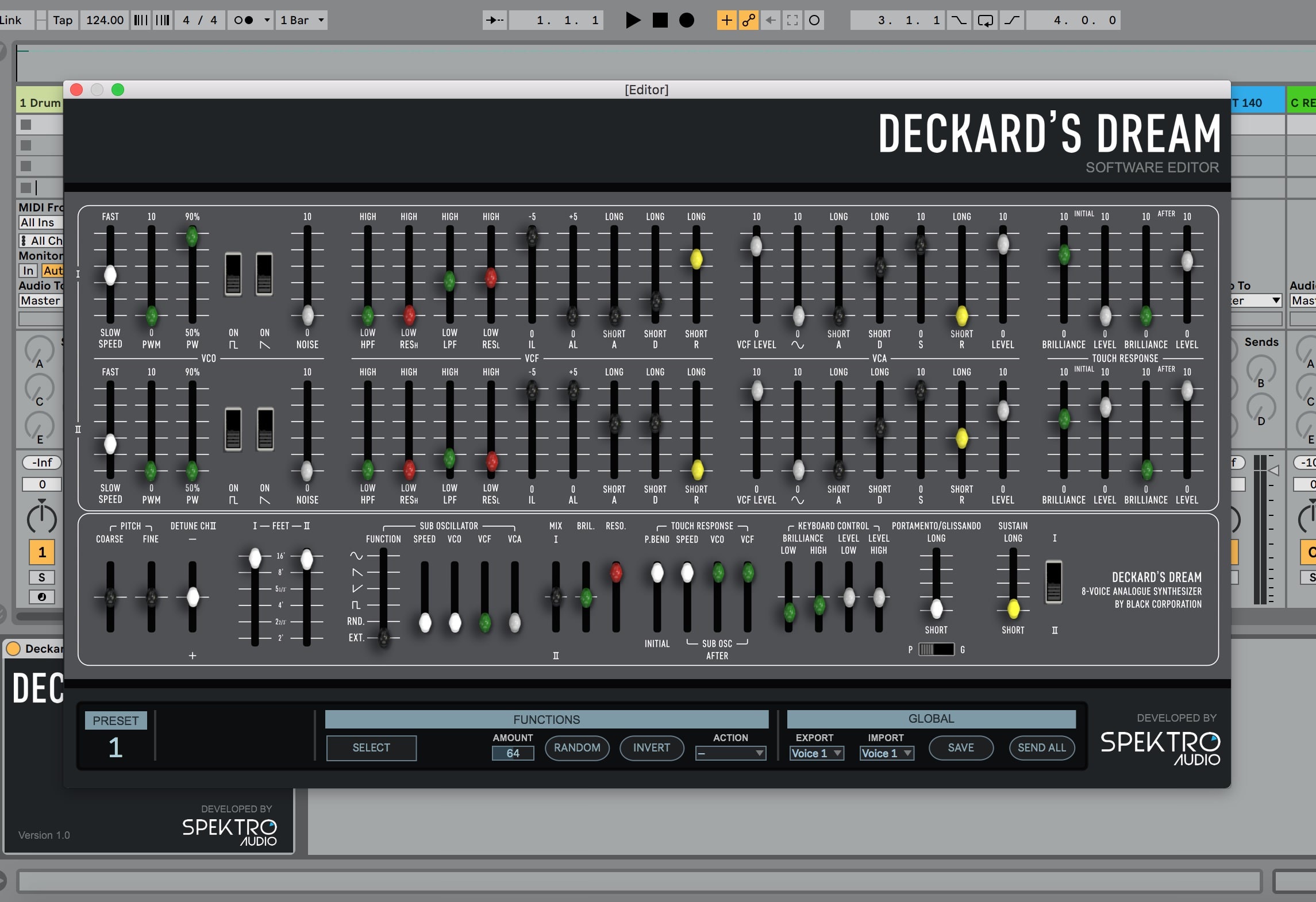
Task: Click the track volume -Inf field
Action: (42, 463)
